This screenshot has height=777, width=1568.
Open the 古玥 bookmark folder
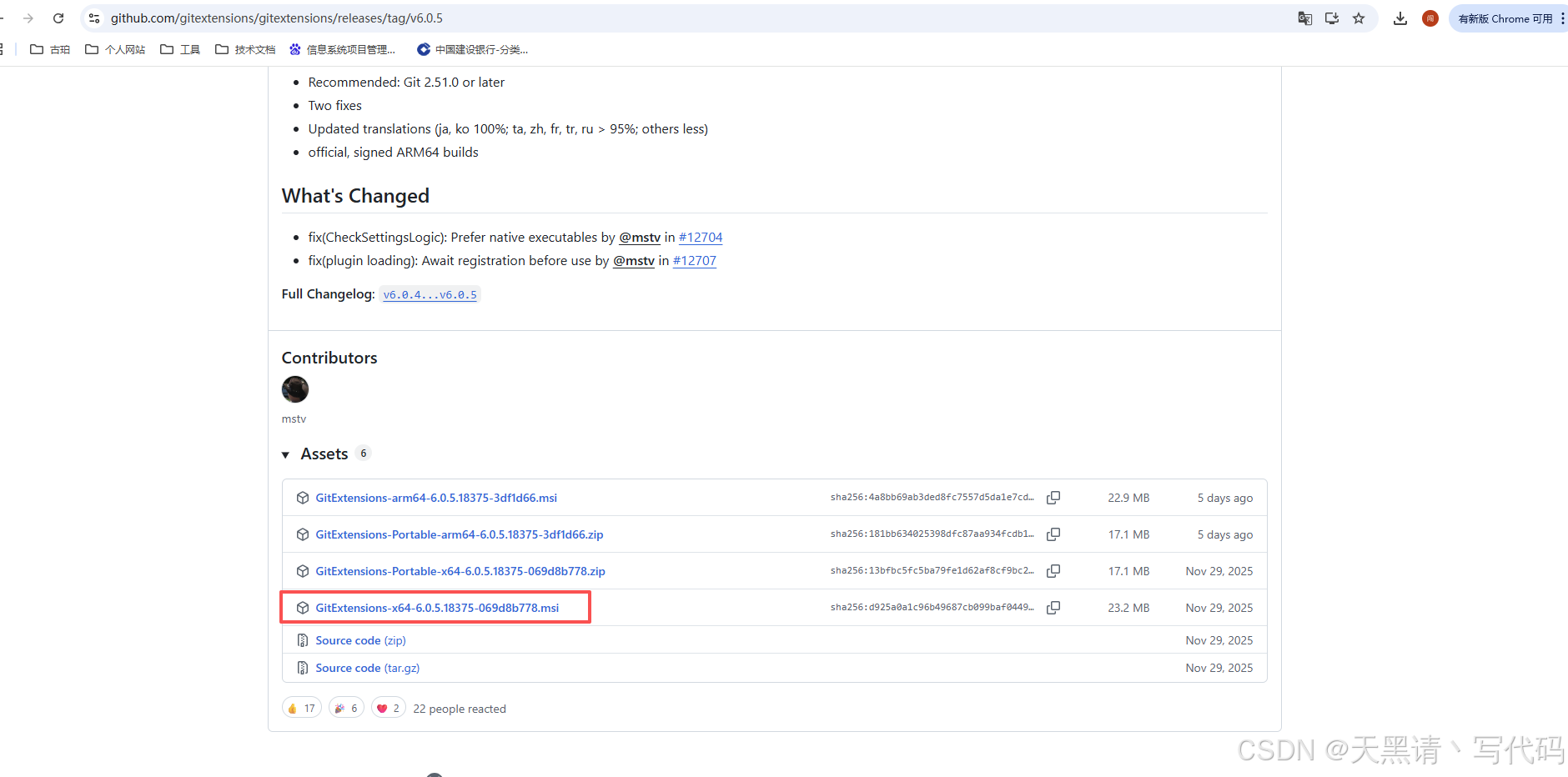coord(50,50)
